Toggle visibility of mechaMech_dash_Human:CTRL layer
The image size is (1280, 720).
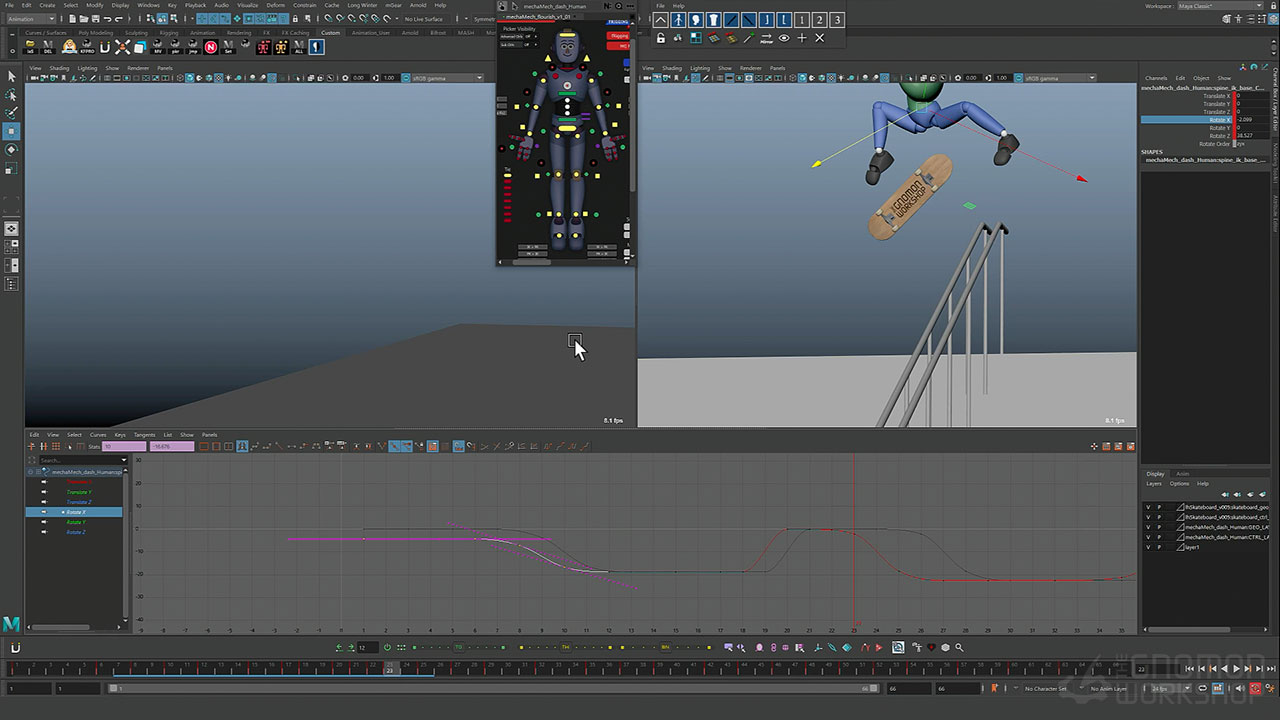point(1148,537)
